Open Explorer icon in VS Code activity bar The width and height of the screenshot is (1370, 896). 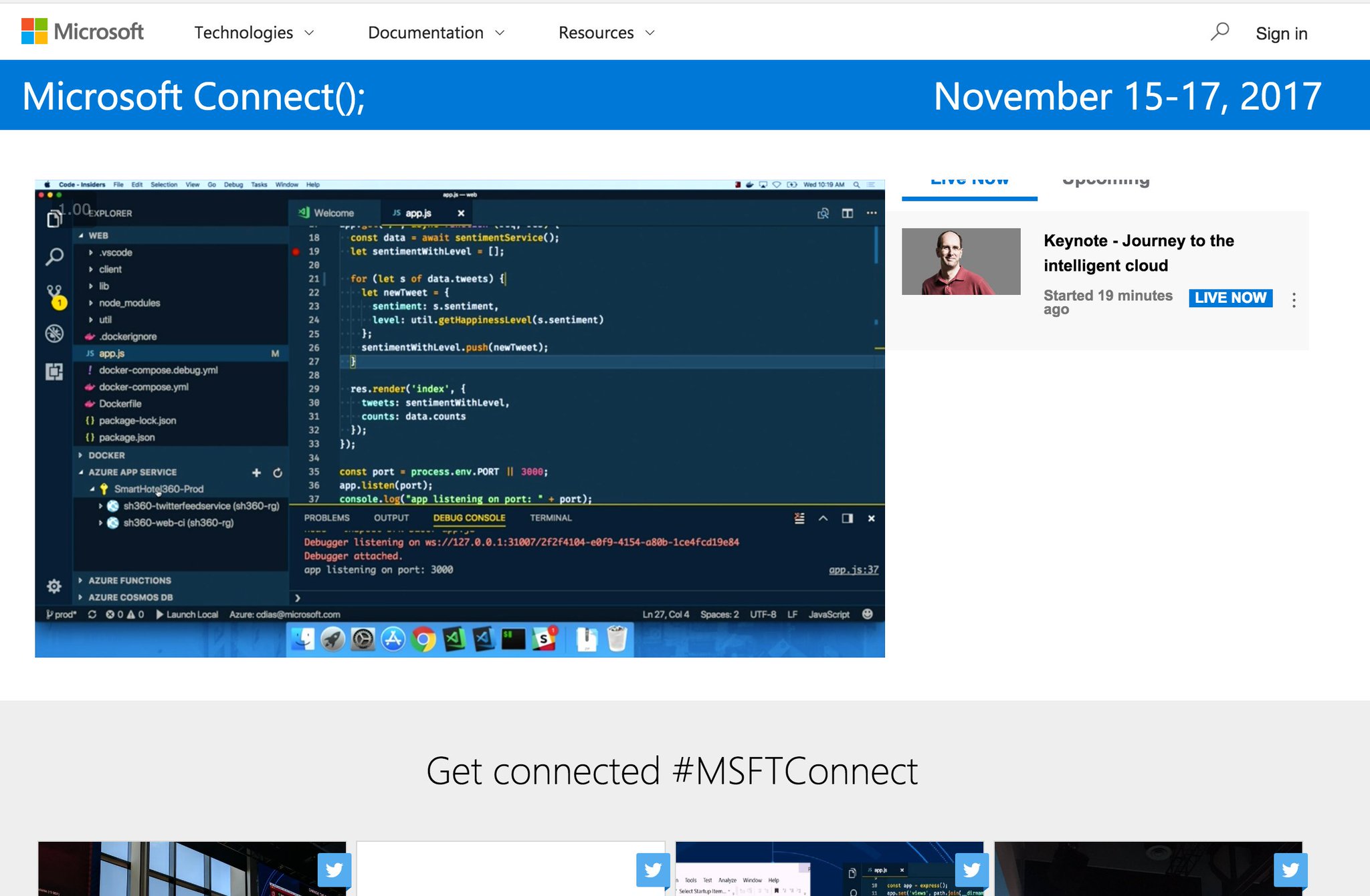click(54, 219)
